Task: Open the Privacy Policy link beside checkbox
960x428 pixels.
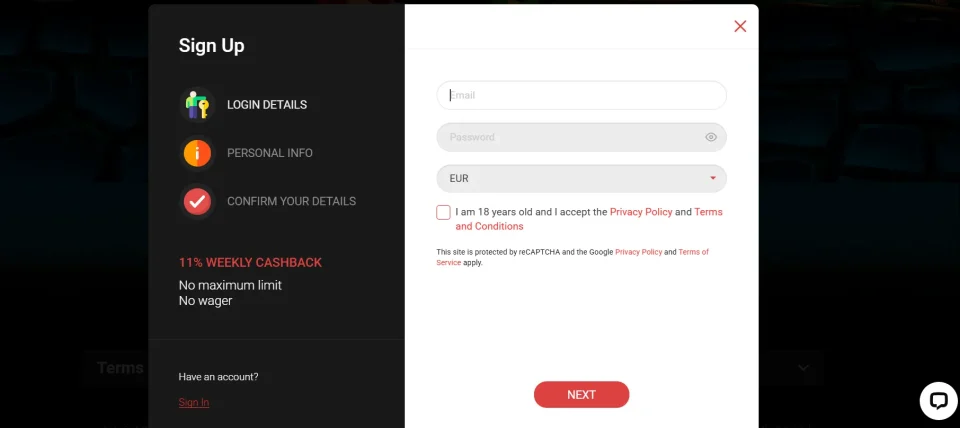Action: pyautogui.click(x=641, y=212)
